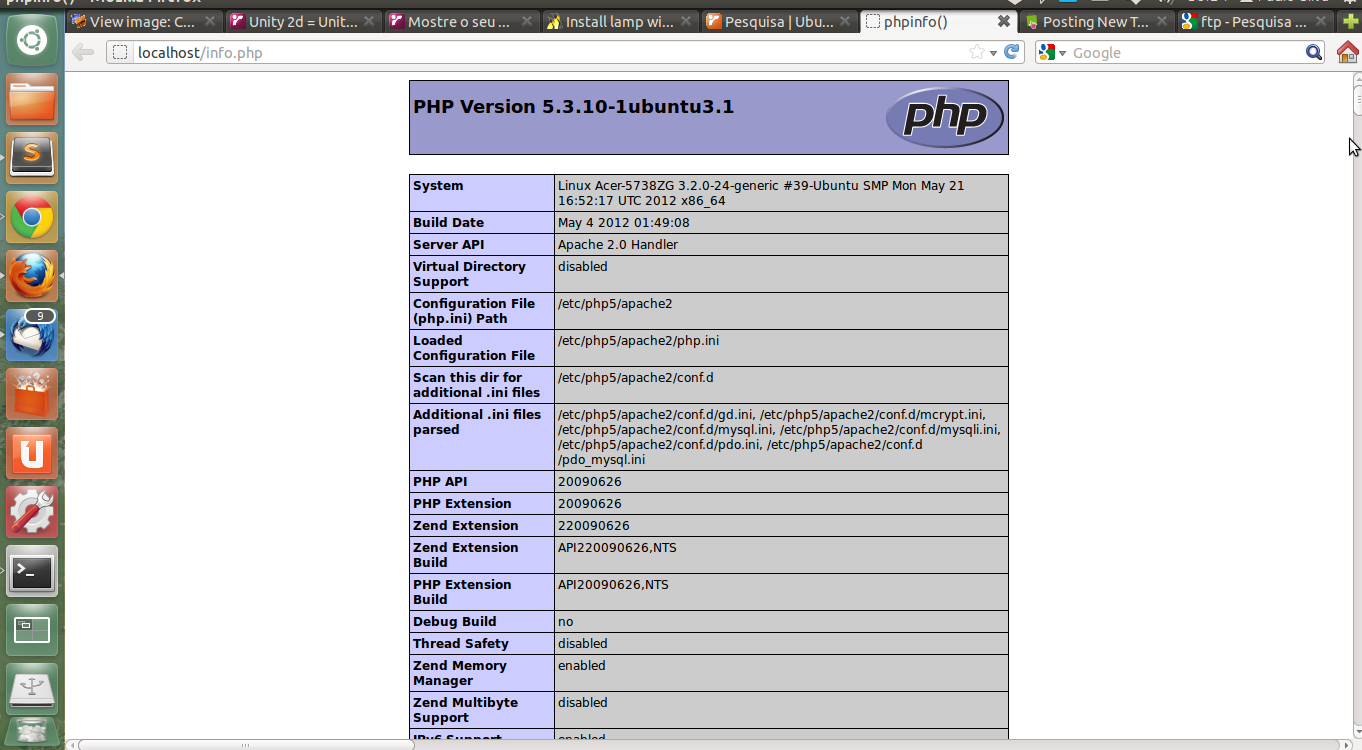Launch Sublime Text from the launcher
This screenshot has height=750, width=1362.
pos(32,158)
